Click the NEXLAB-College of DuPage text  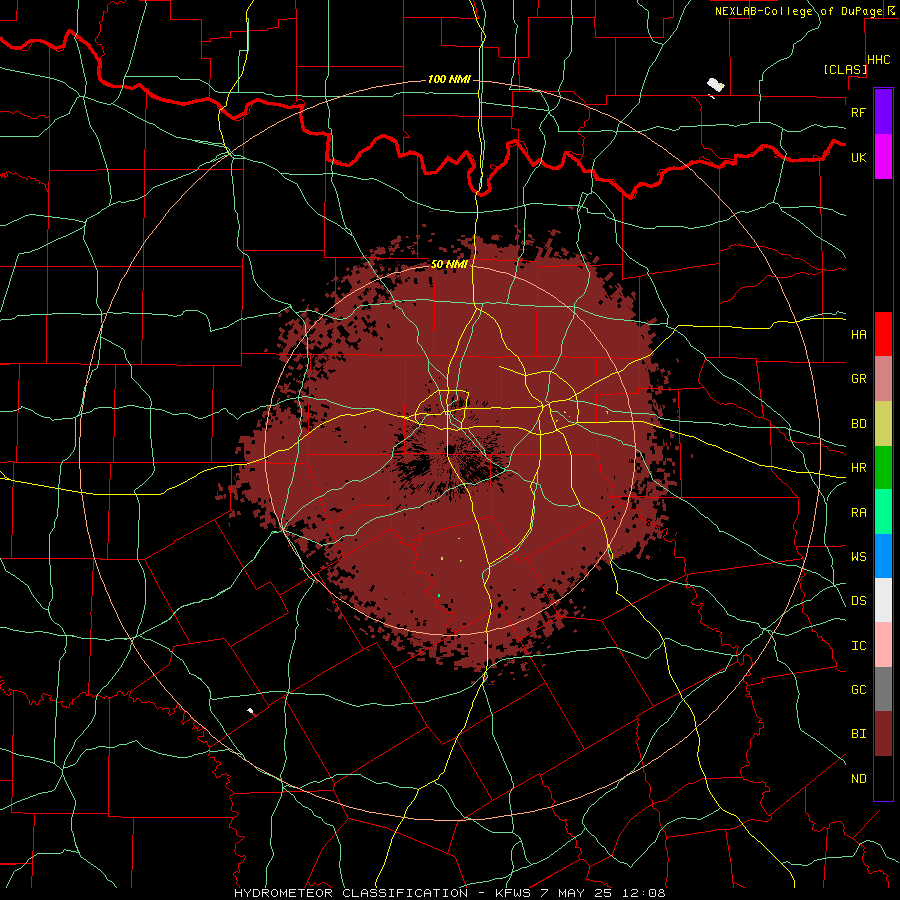[798, 11]
